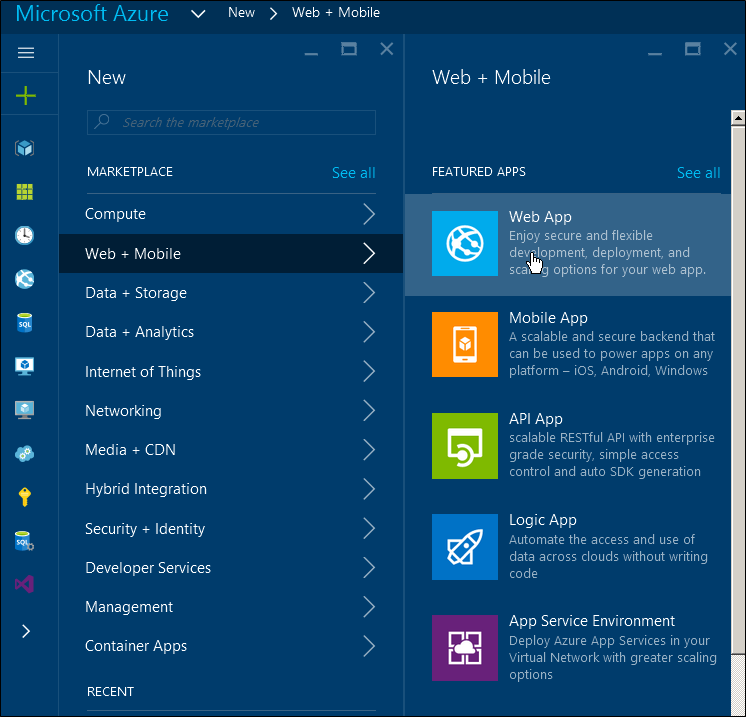Open the Microsoft Azure dropdown chevron
Image resolution: width=746 pixels, height=717 pixels.
pos(198,14)
